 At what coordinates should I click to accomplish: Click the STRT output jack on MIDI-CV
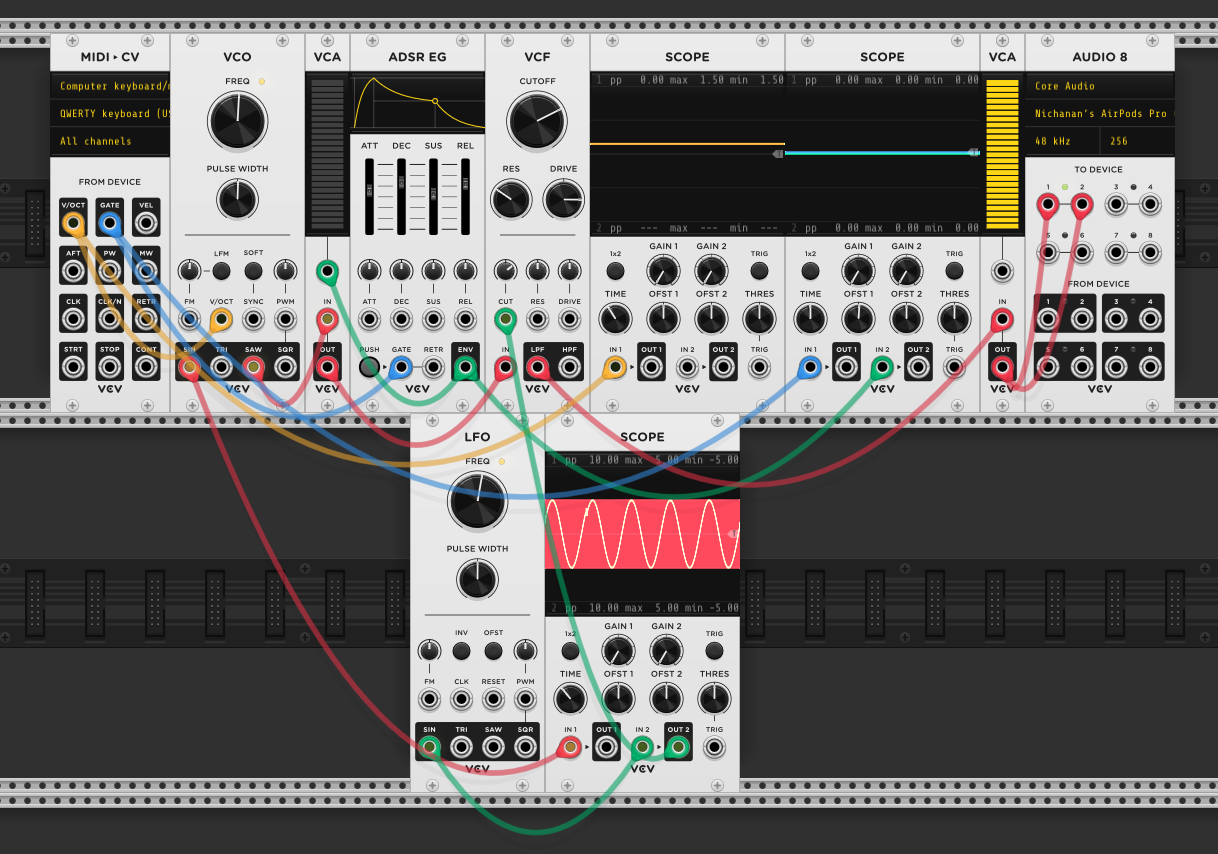(73, 367)
